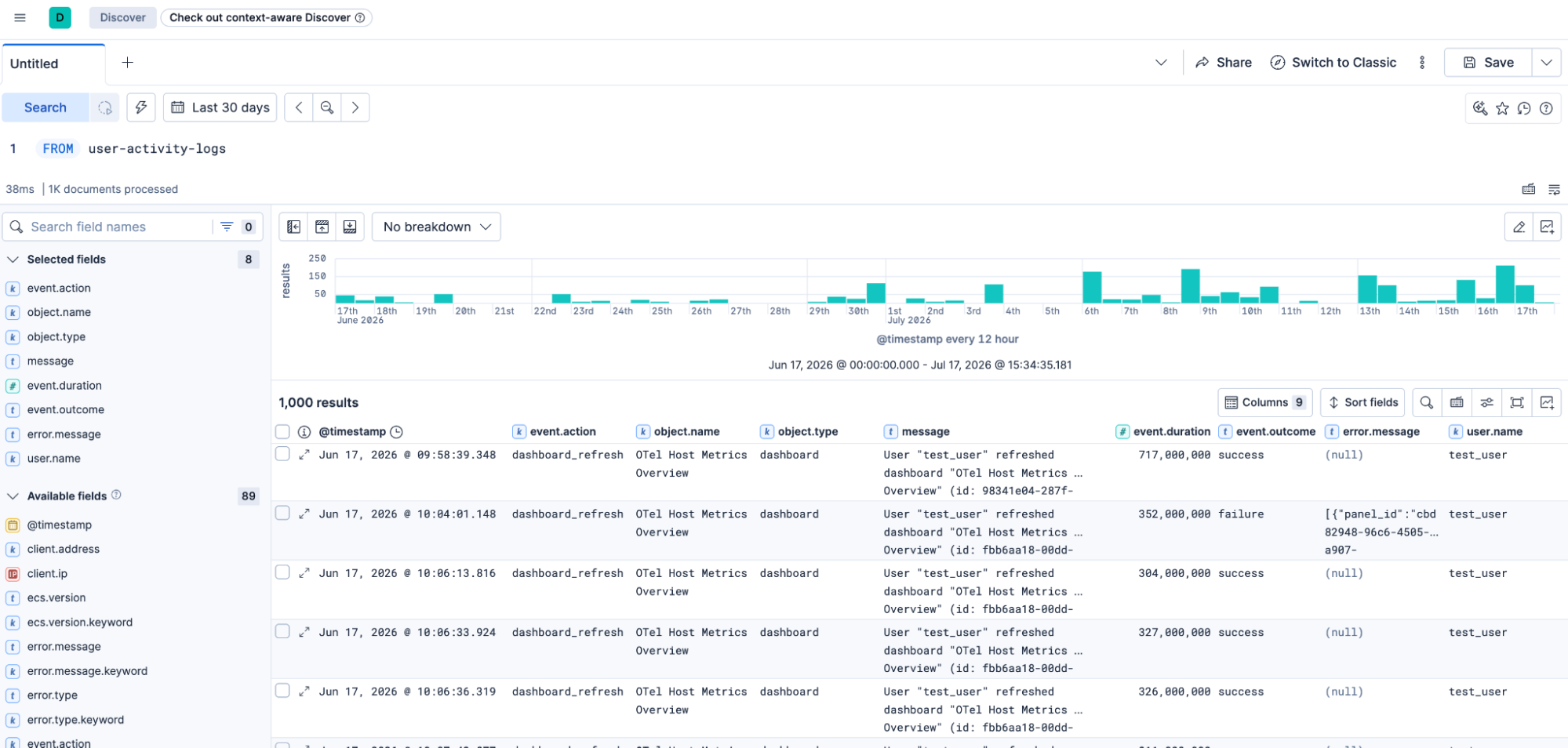Open Sort fields menu
The height and width of the screenshot is (748, 1568).
click(1362, 402)
